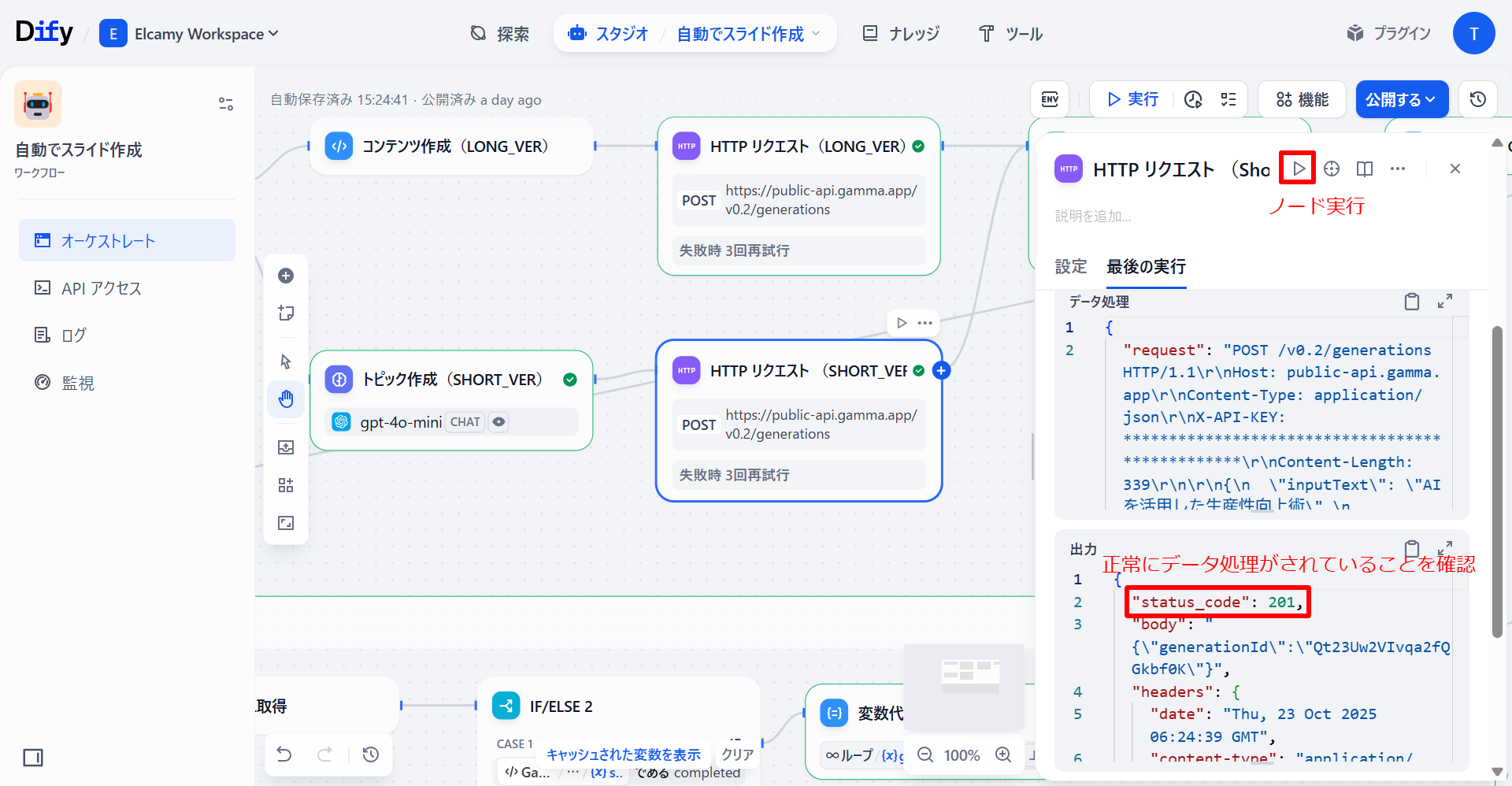
Task: Copy the データ処理 code block contents
Action: tap(1412, 302)
